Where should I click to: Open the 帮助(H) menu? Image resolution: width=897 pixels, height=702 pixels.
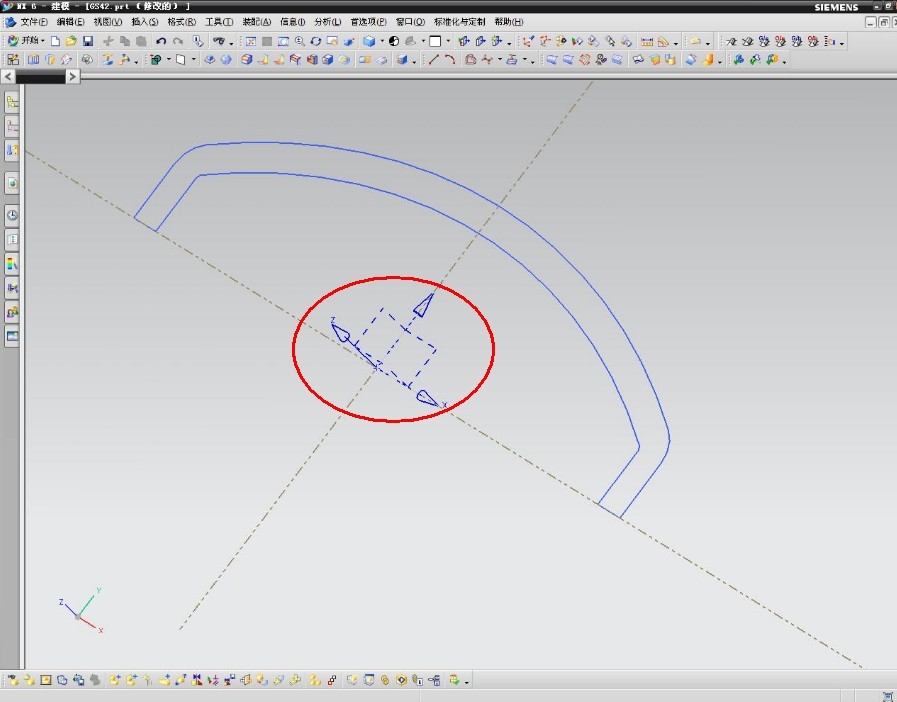509,22
